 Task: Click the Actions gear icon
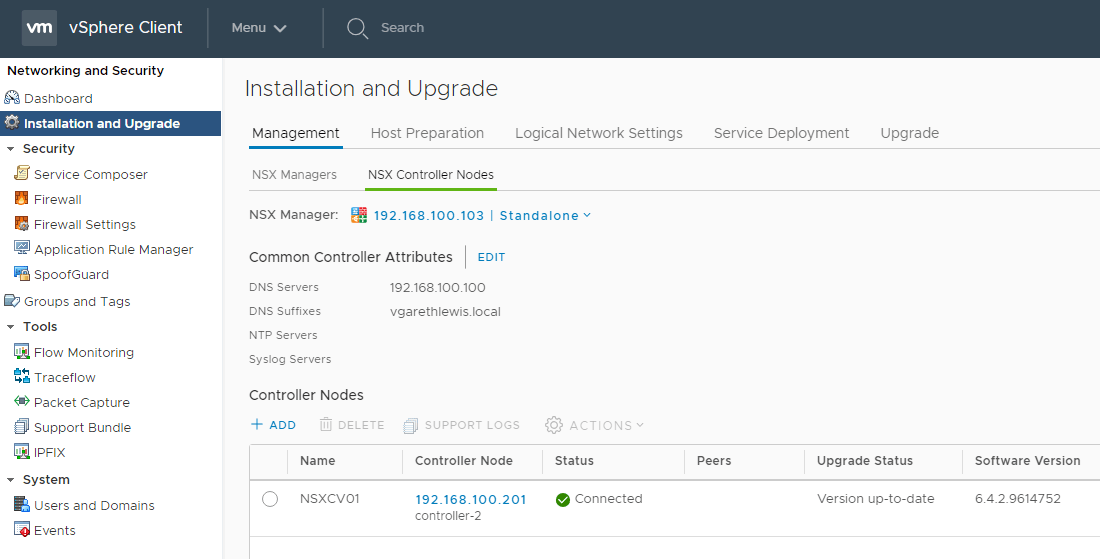coord(554,425)
